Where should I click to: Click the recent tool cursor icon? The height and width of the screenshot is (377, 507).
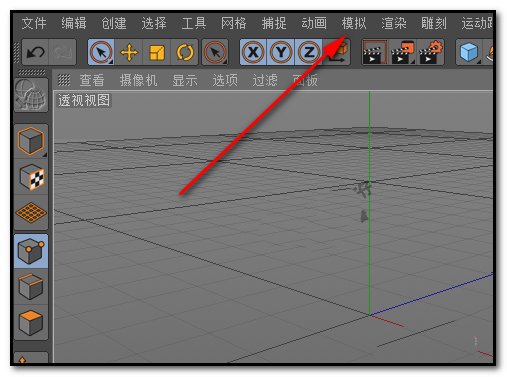[x=215, y=52]
